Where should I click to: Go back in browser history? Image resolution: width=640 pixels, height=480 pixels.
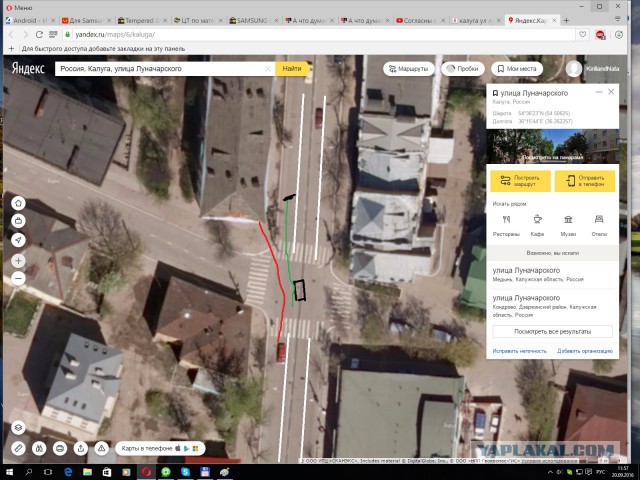pos(11,35)
